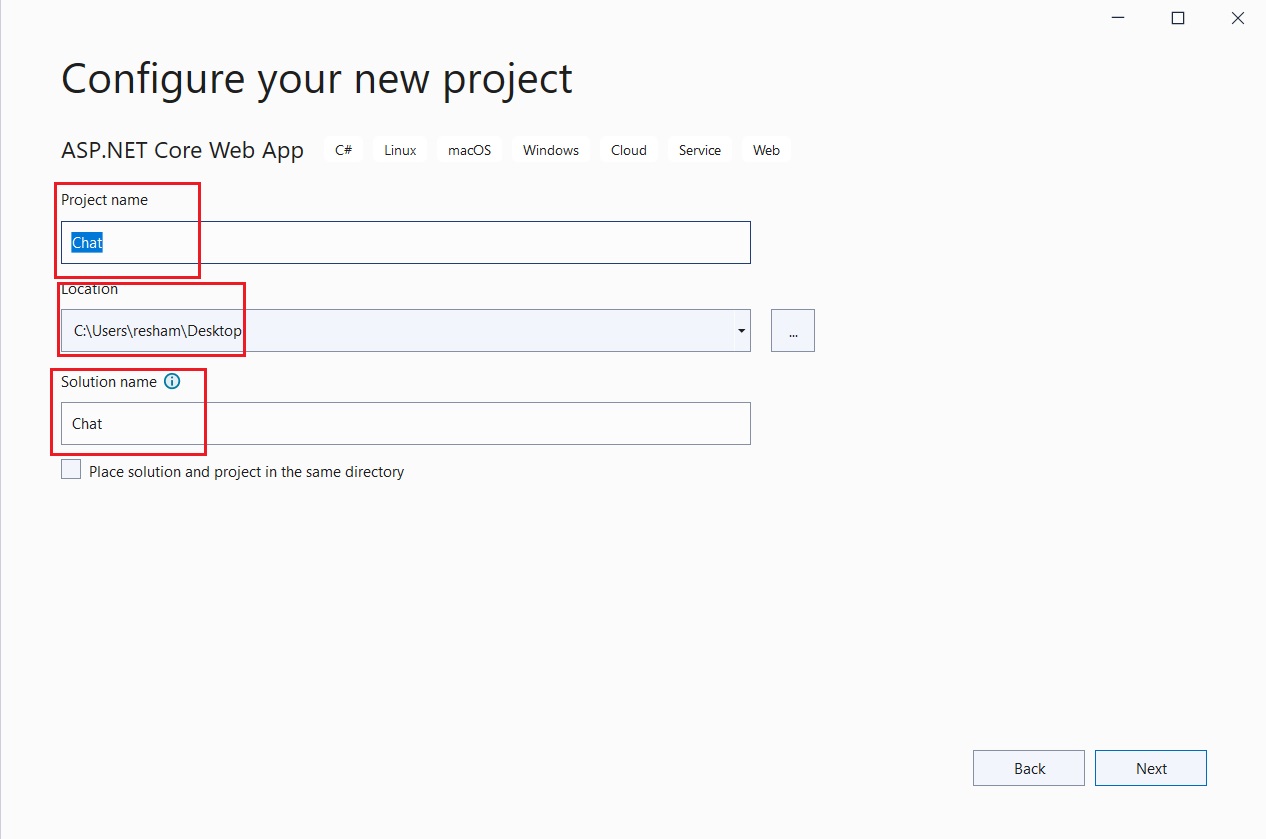Go Back to the previous step

[1029, 768]
